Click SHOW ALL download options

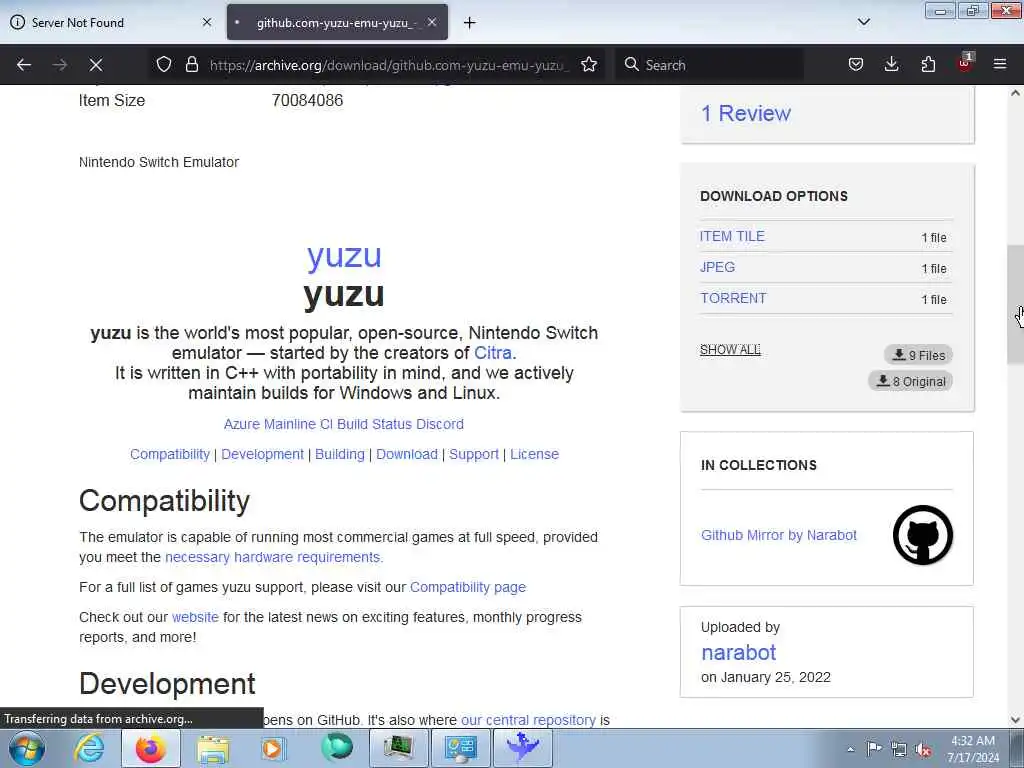[730, 350]
